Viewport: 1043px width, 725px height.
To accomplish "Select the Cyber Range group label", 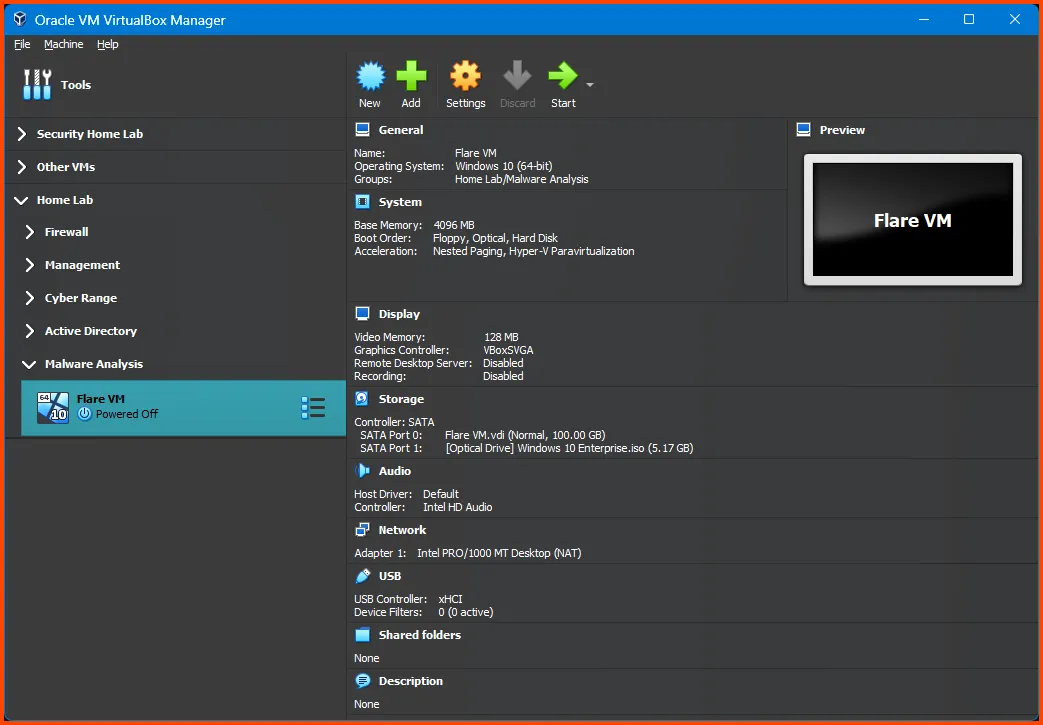I will coord(80,298).
